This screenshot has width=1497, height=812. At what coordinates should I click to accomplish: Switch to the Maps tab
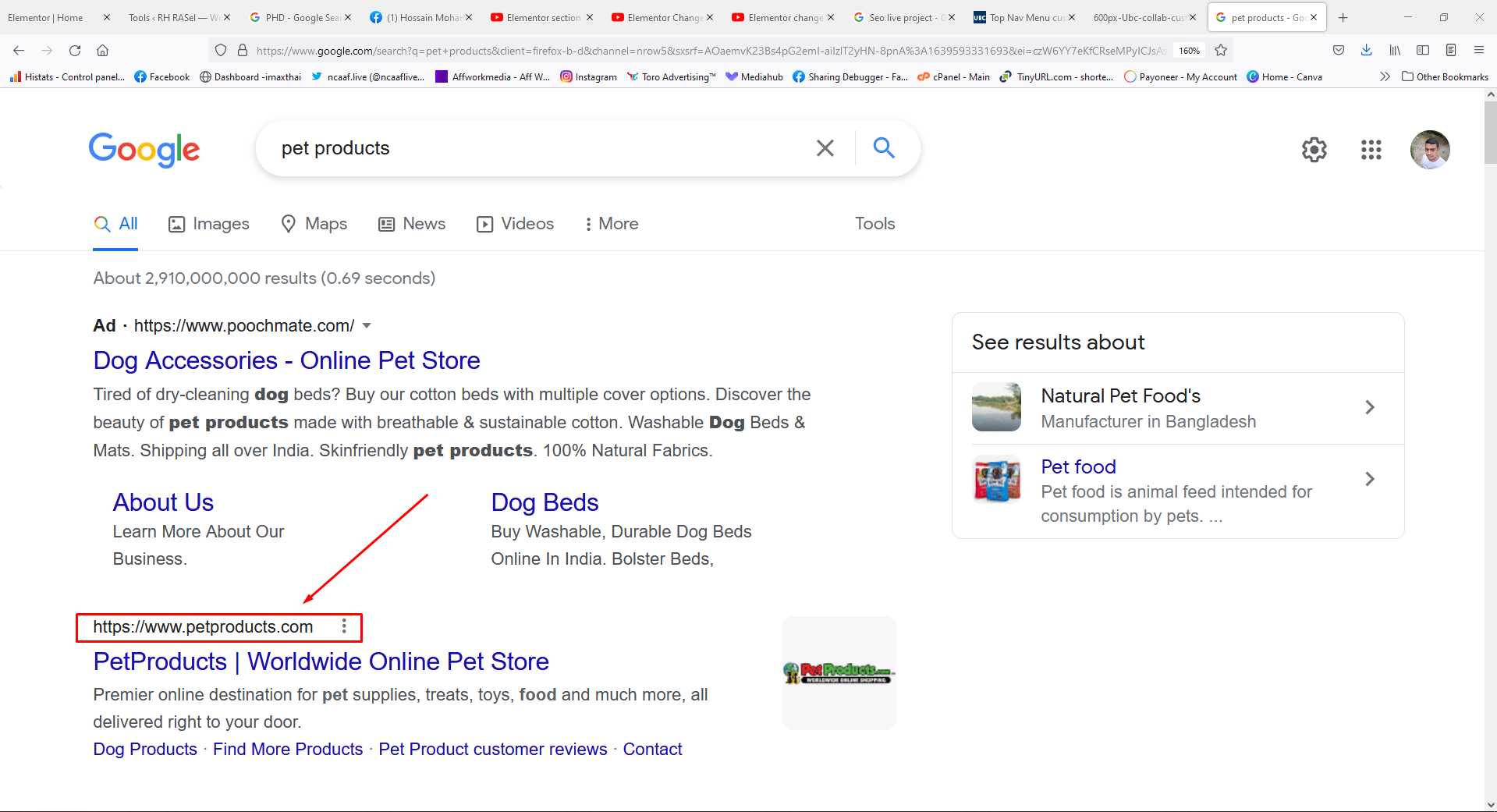pos(314,224)
